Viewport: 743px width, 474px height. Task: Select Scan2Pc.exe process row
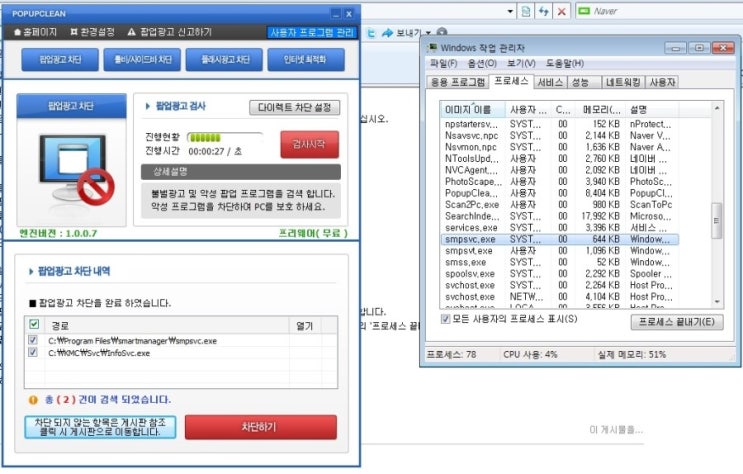(559, 205)
